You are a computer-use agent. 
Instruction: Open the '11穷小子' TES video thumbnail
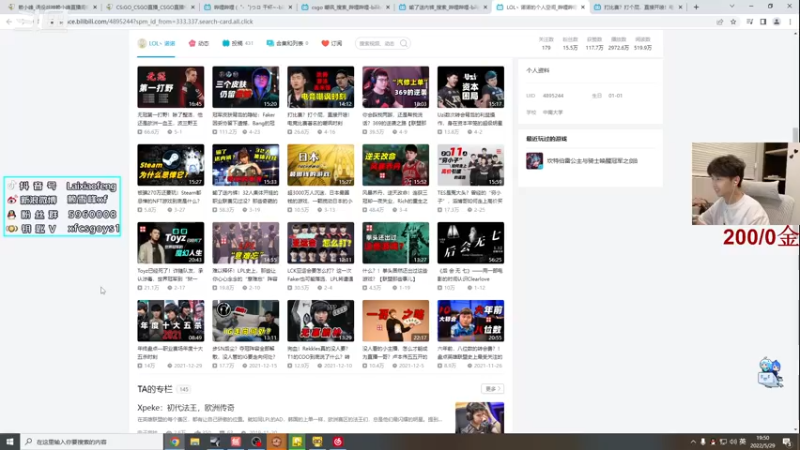[x=470, y=165]
